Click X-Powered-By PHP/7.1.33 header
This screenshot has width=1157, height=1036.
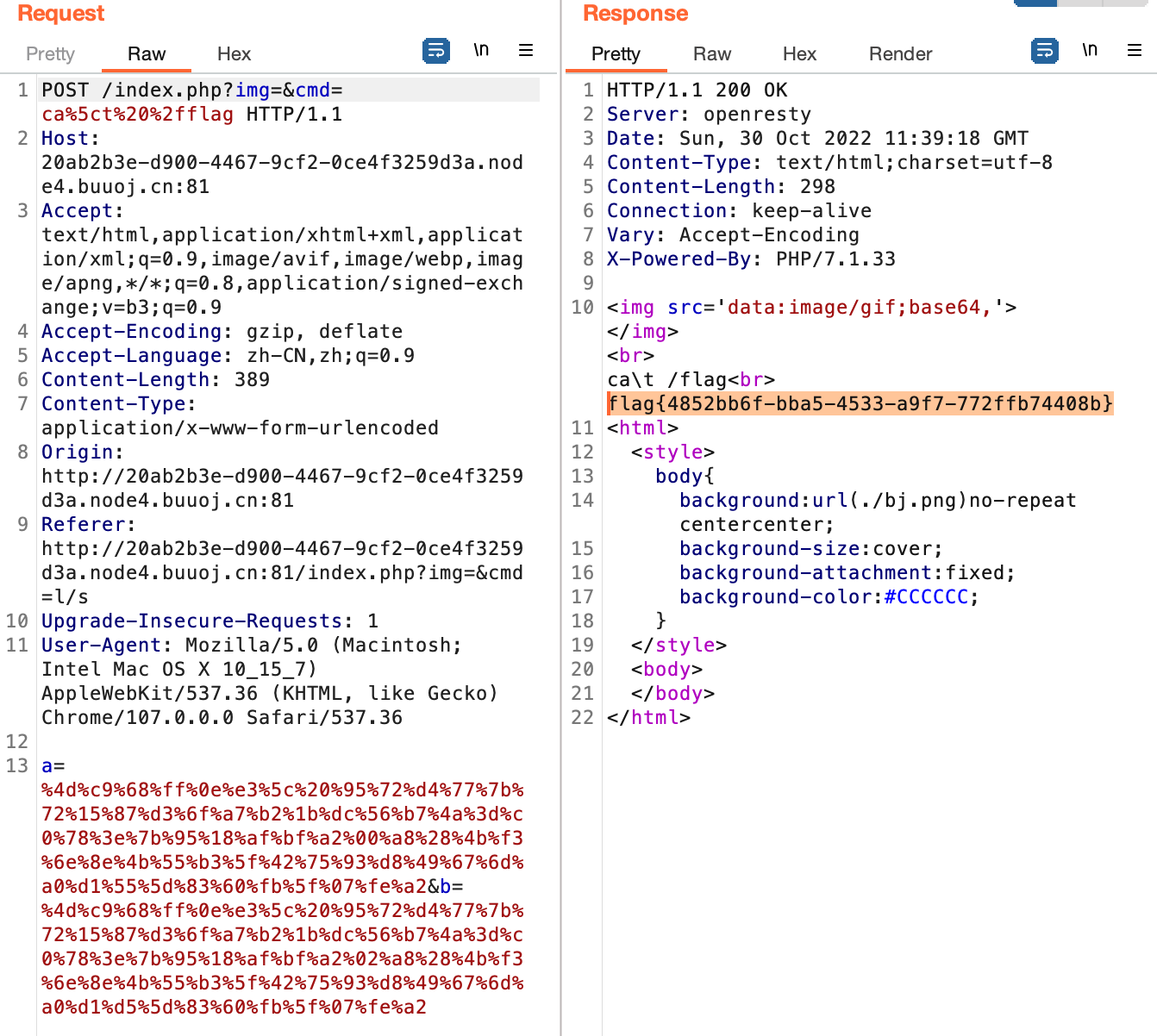751,259
